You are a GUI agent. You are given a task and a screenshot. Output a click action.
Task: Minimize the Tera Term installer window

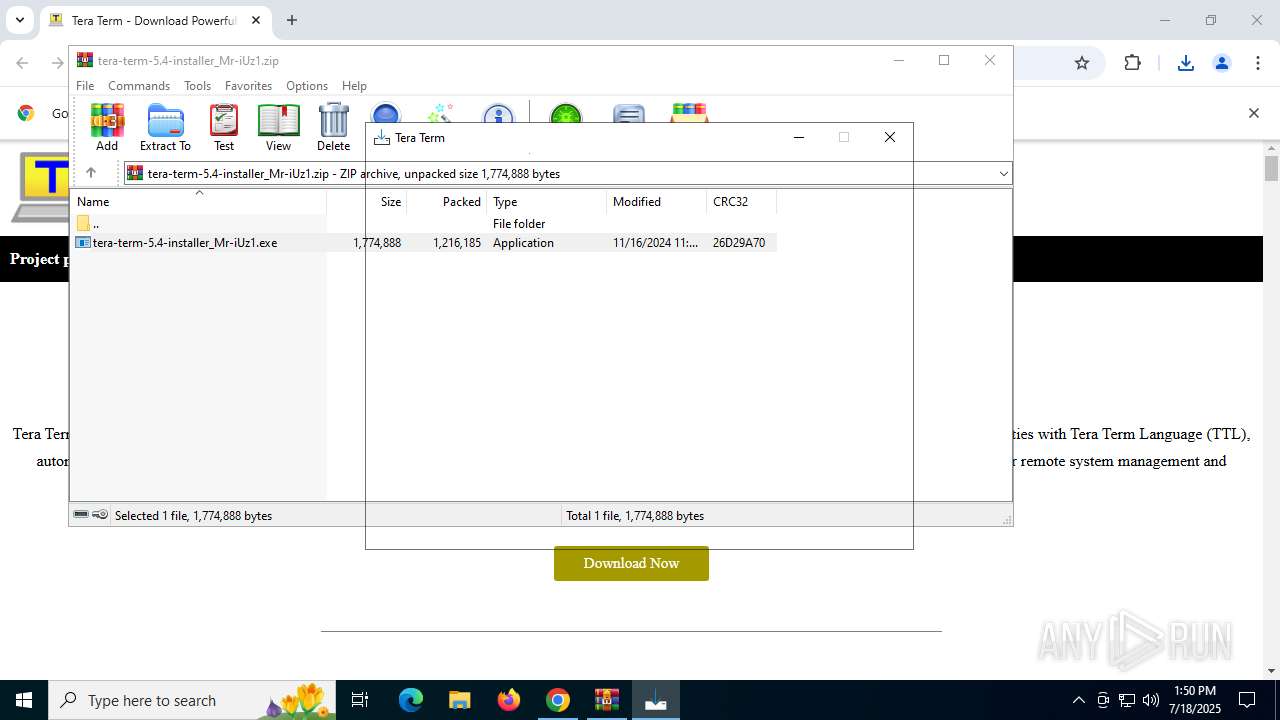798,137
